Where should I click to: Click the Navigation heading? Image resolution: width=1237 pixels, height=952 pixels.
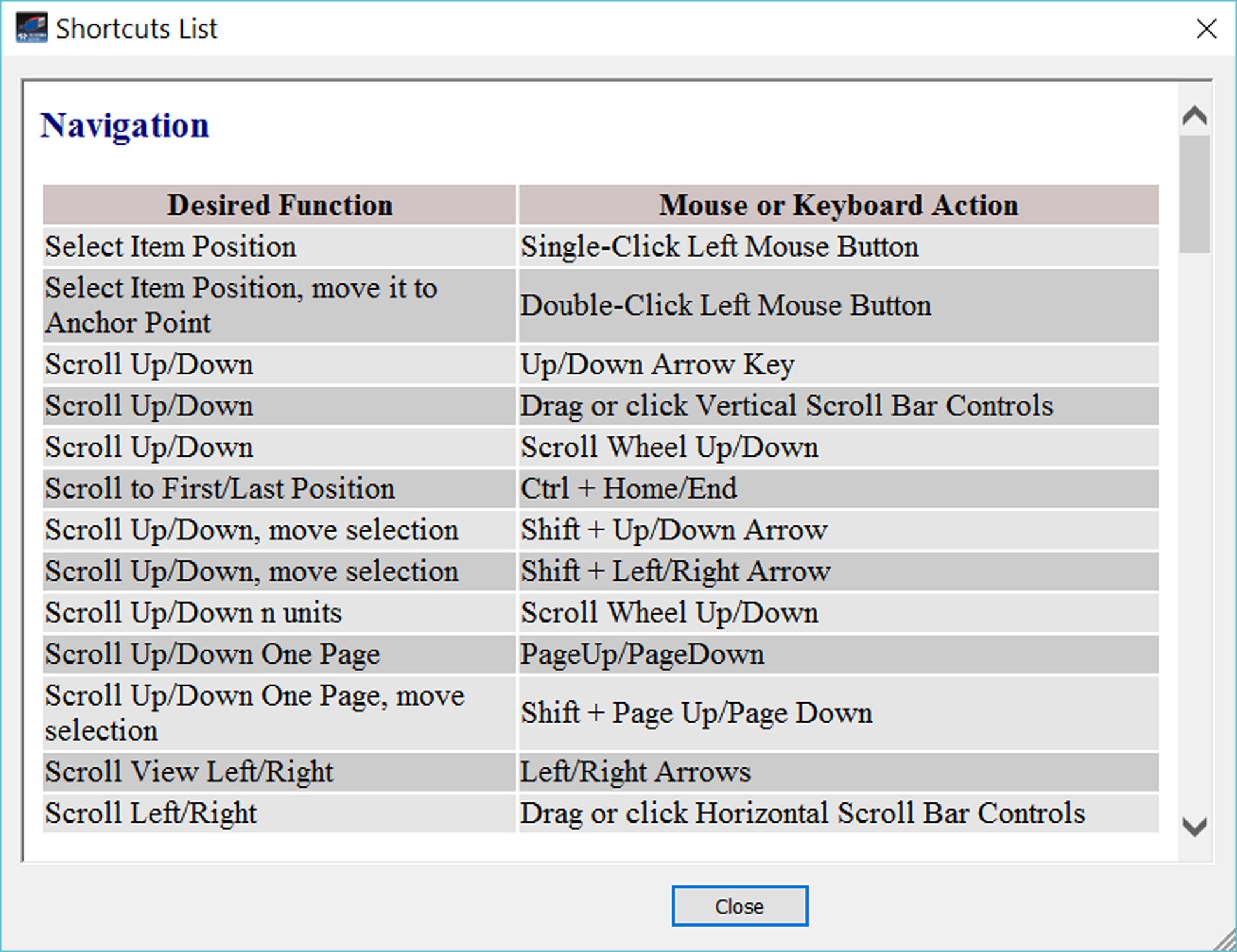[x=125, y=125]
